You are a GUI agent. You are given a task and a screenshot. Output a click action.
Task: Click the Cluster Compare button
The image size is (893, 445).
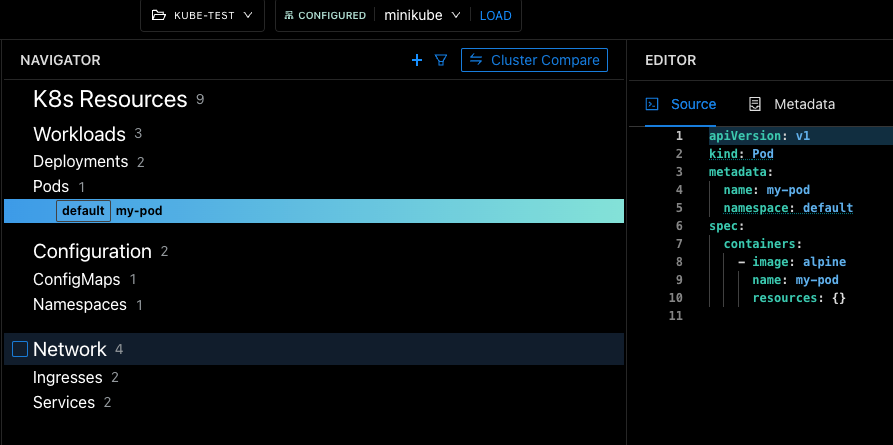tap(534, 60)
